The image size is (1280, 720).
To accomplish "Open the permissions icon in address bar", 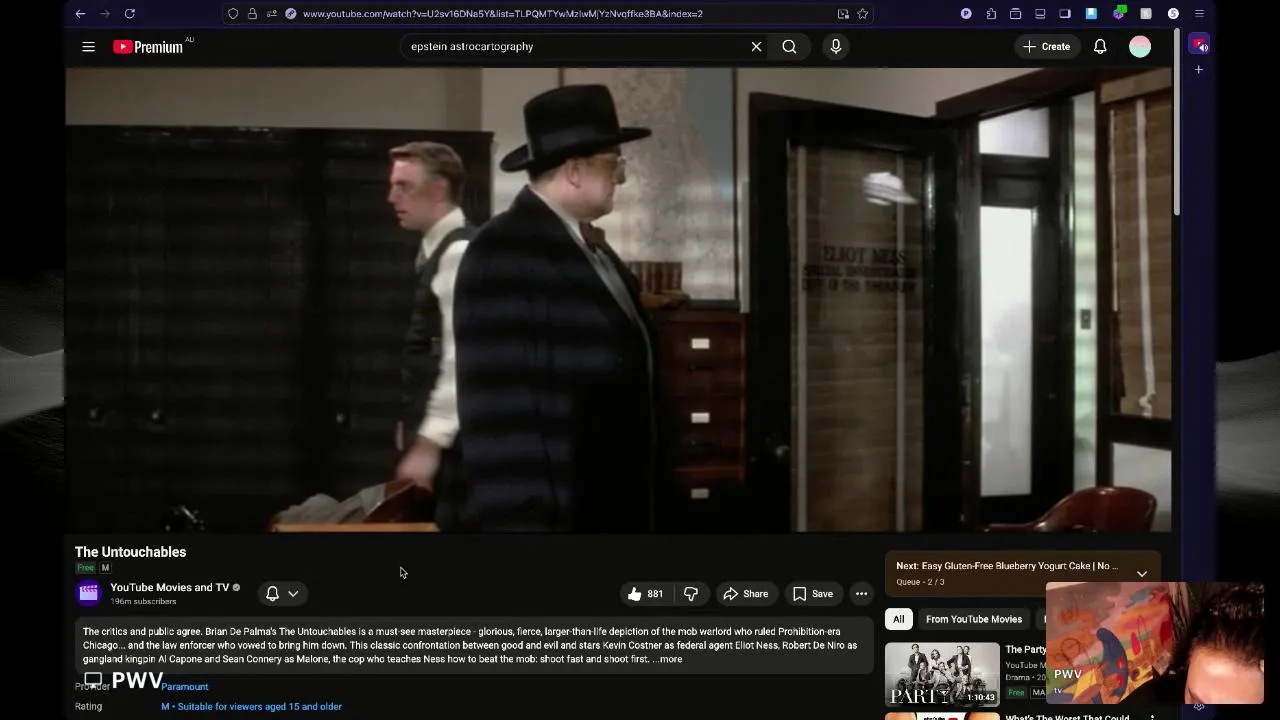I will pos(271,13).
